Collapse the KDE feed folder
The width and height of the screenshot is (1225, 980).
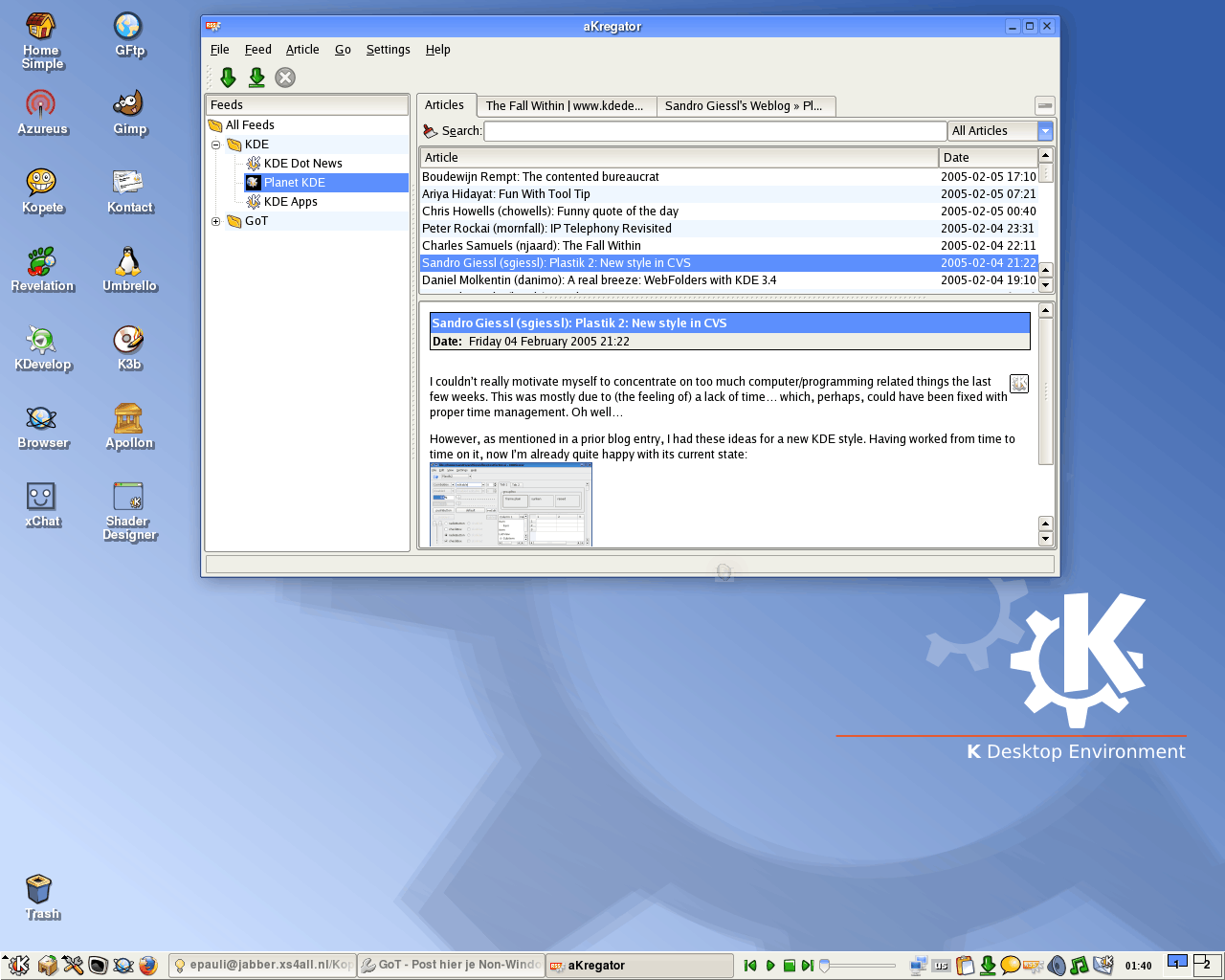tap(216, 145)
